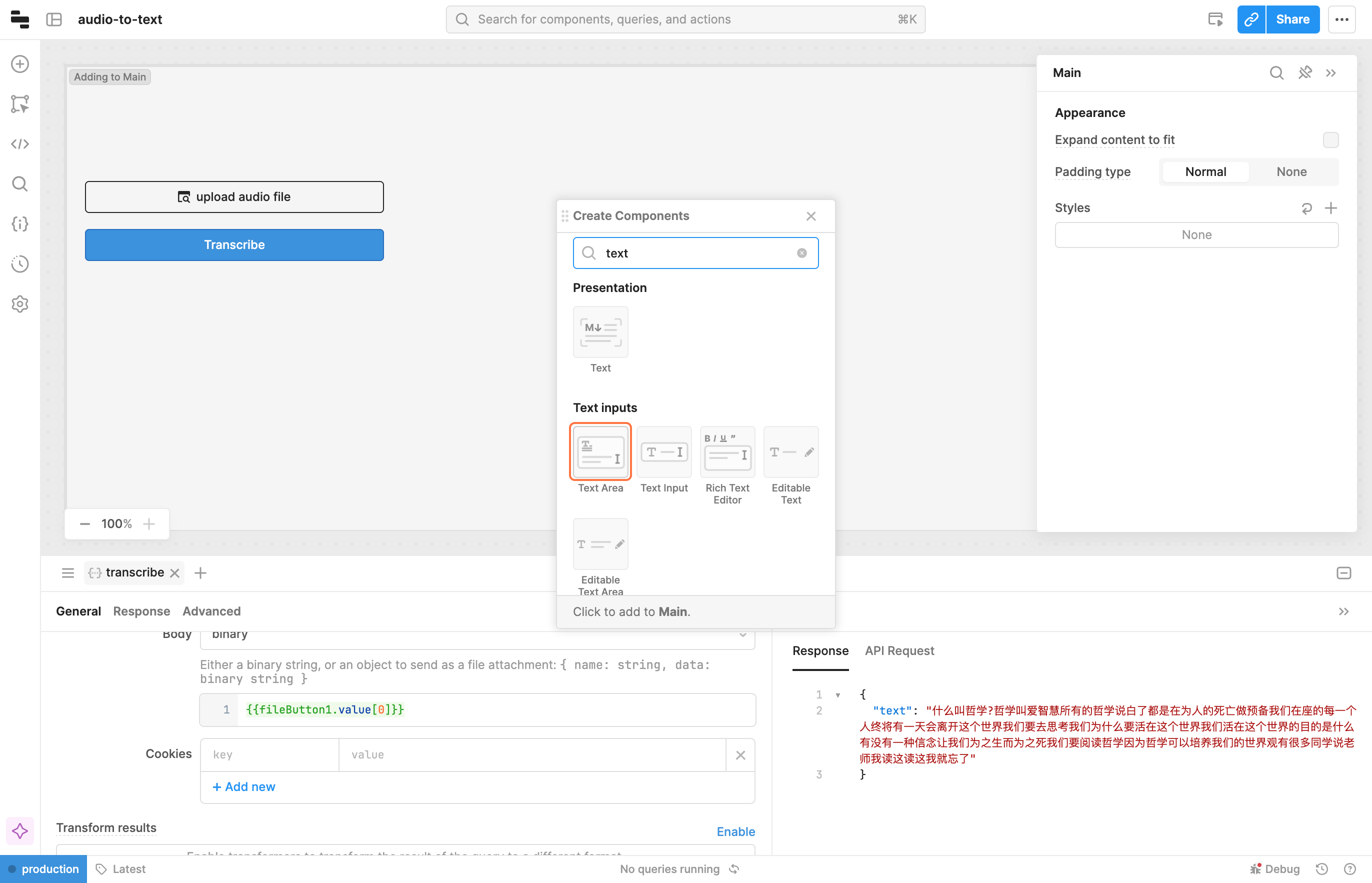Click the AI sparkle icon at bottom left
Image resolution: width=1372 pixels, height=883 pixels.
click(x=20, y=831)
